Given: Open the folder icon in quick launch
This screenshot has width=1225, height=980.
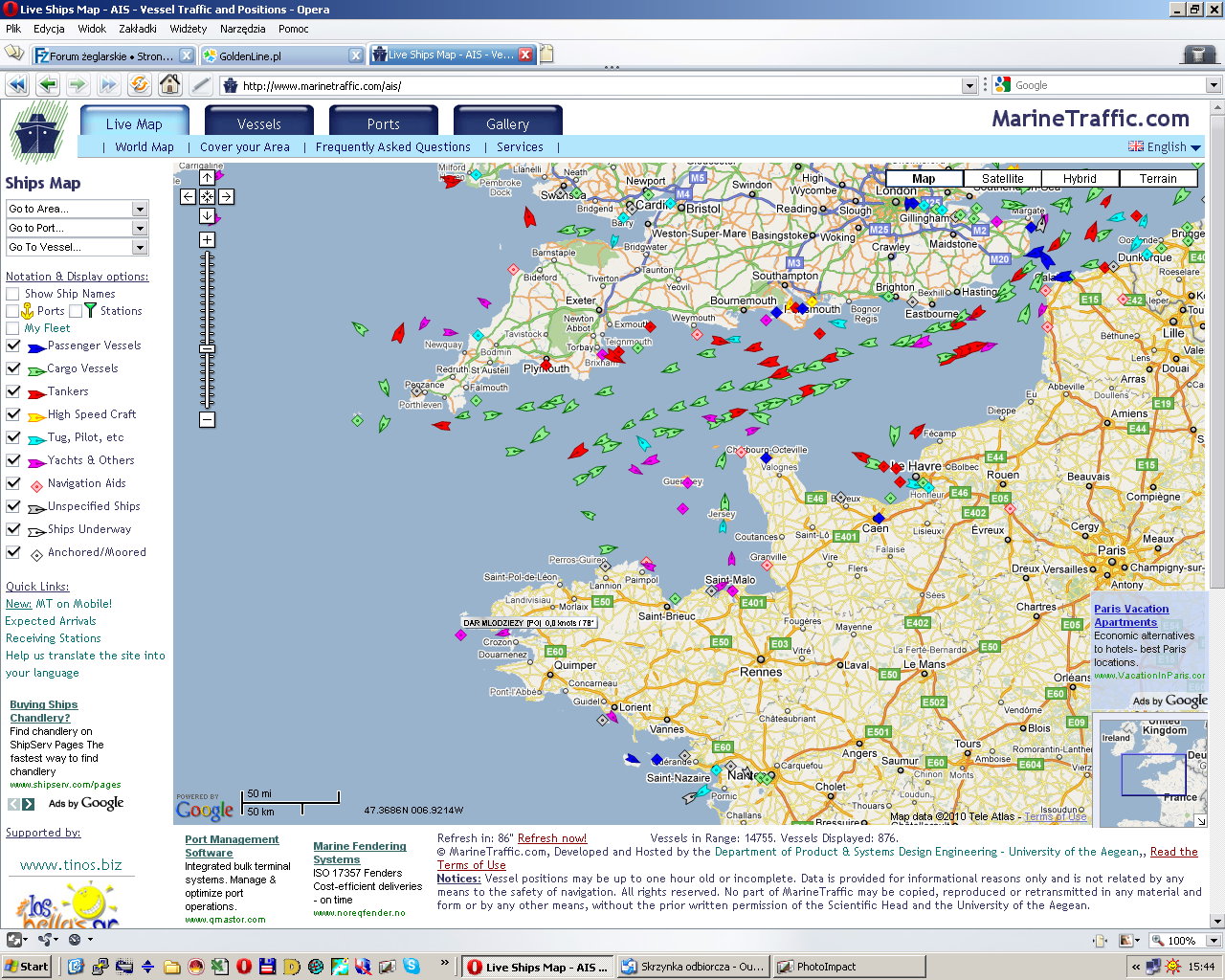Looking at the screenshot, I should click(172, 967).
